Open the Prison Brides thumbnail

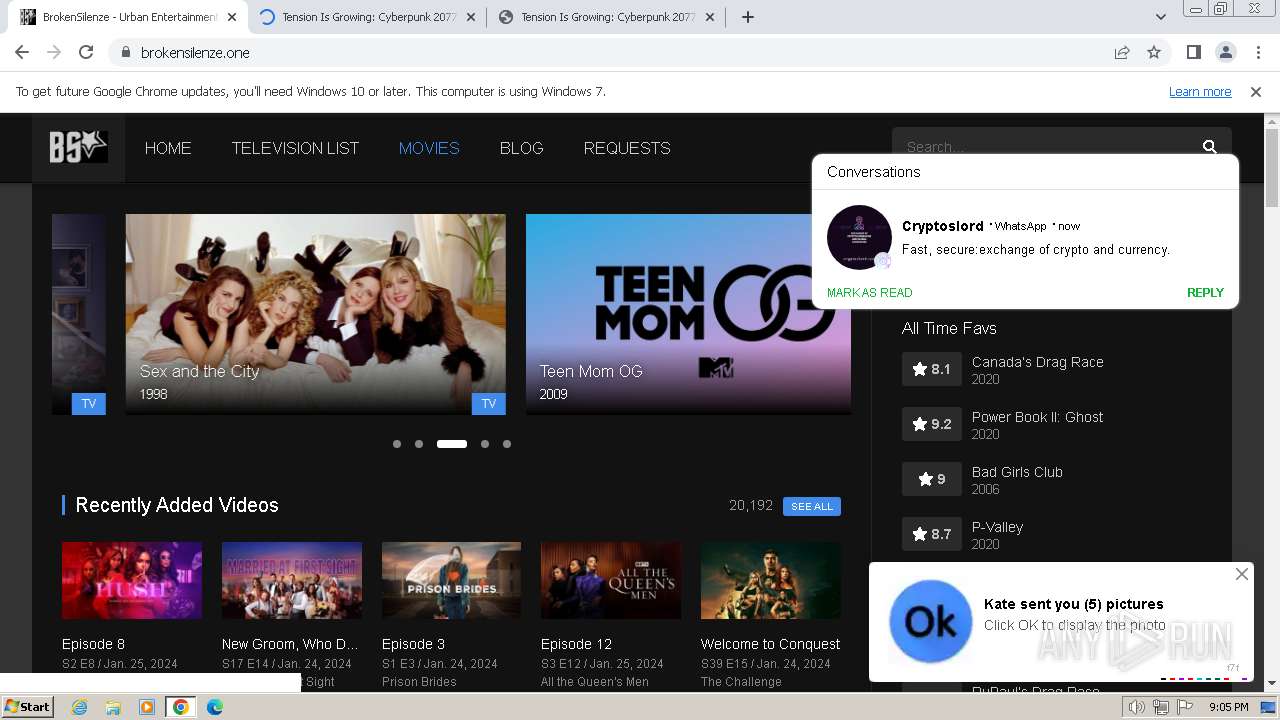[451, 581]
